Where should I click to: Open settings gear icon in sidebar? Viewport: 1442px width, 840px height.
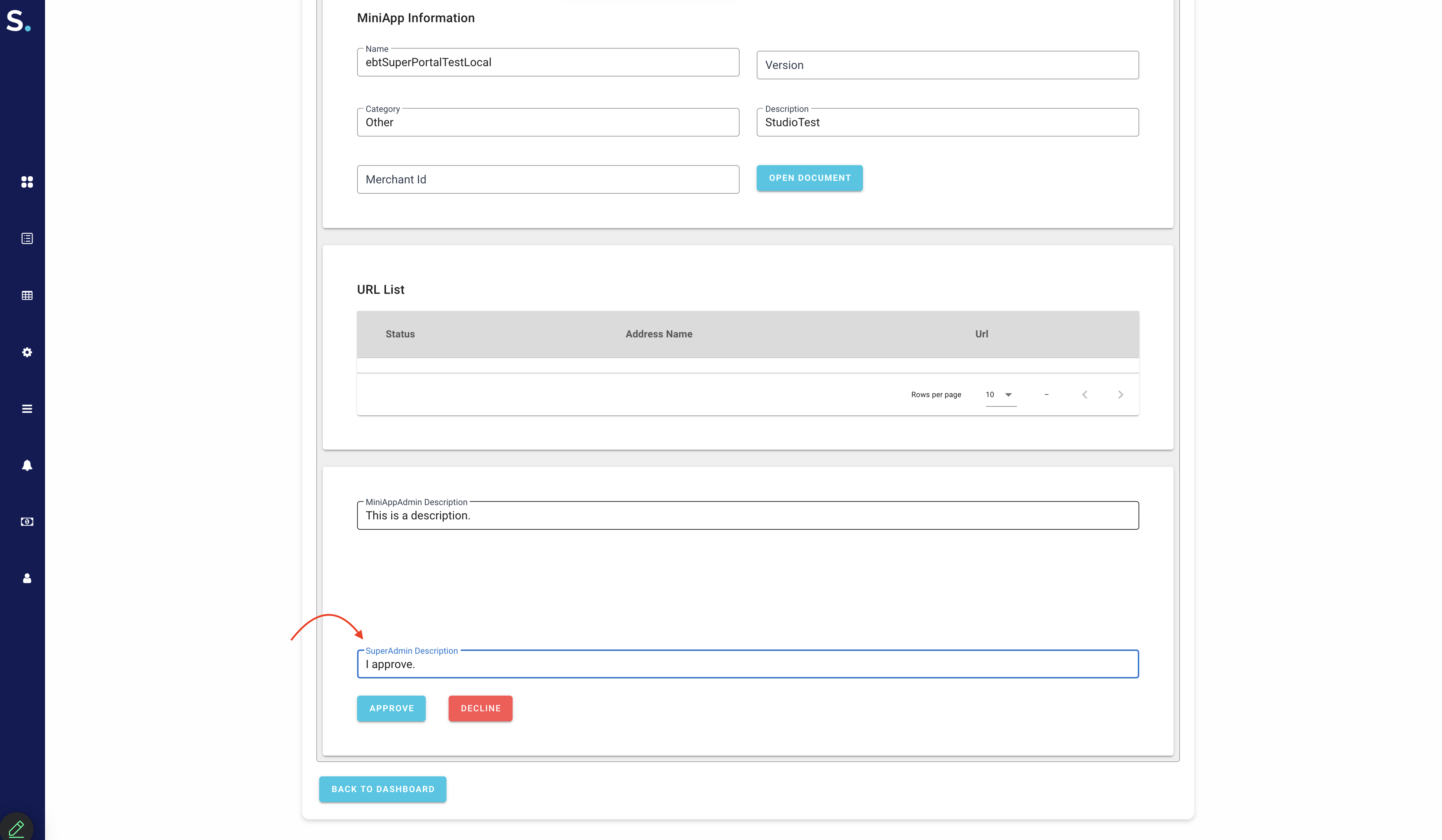27,352
